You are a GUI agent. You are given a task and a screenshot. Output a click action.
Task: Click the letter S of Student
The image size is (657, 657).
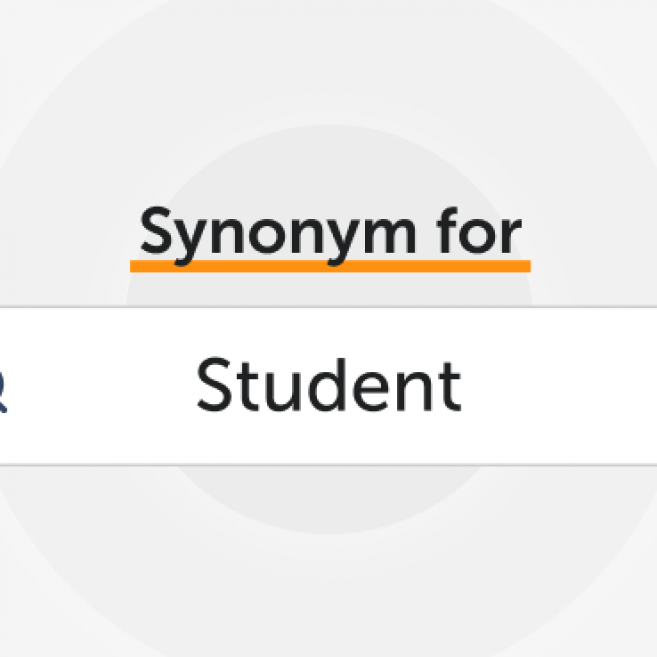(x=212, y=386)
